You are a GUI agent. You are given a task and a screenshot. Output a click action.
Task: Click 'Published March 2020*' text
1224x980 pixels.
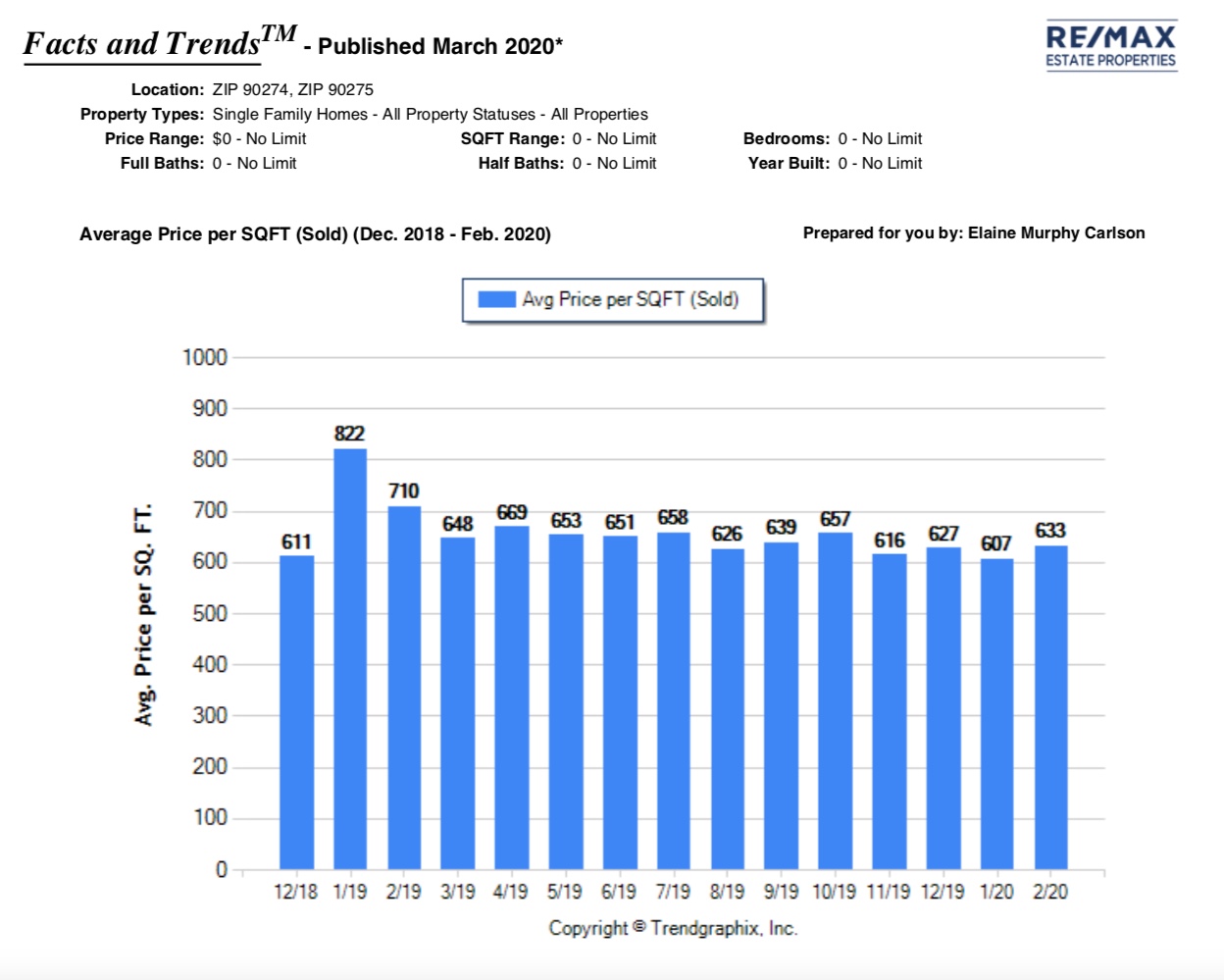click(x=440, y=46)
